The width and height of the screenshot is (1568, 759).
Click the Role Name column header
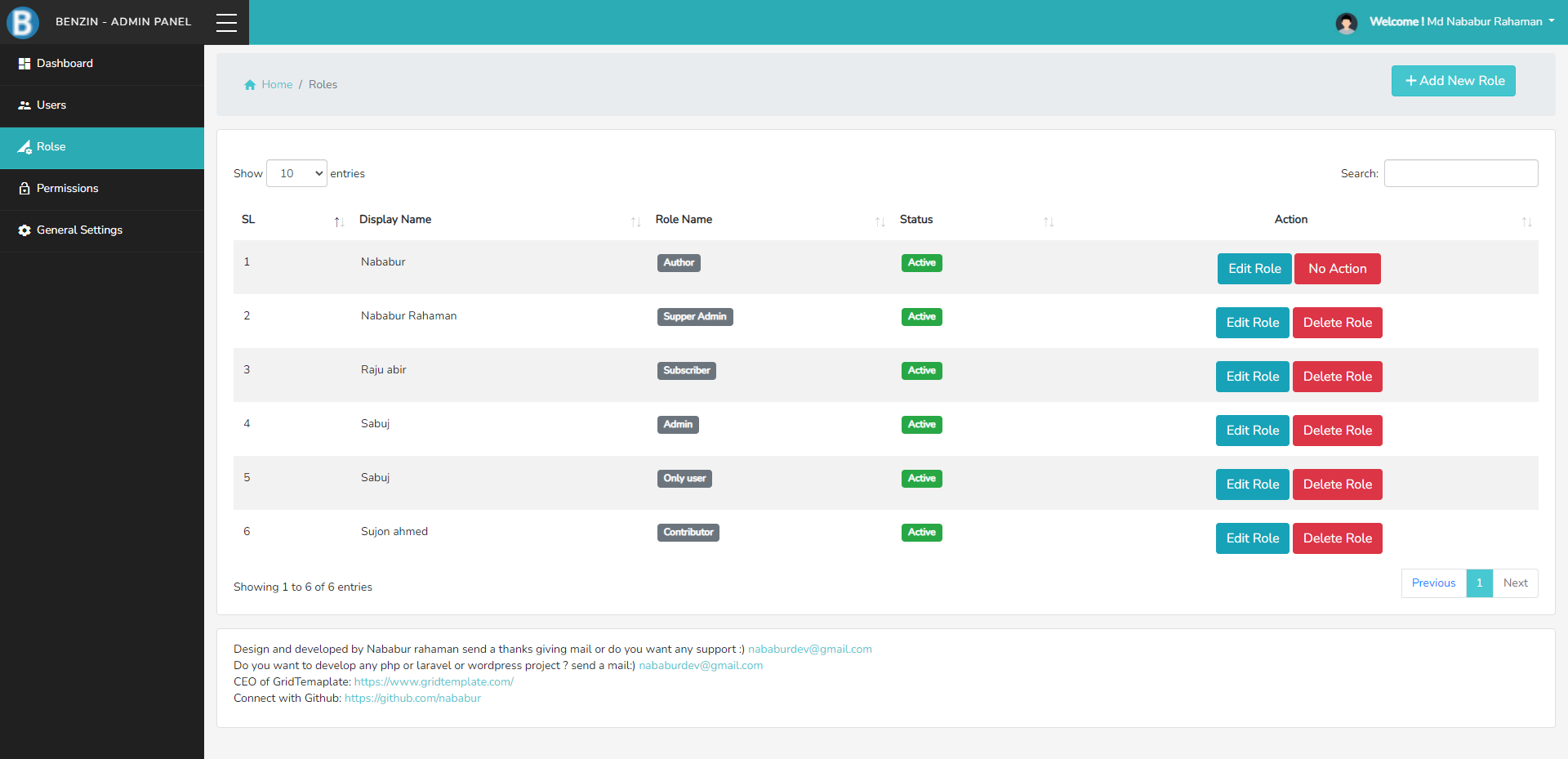tap(684, 220)
